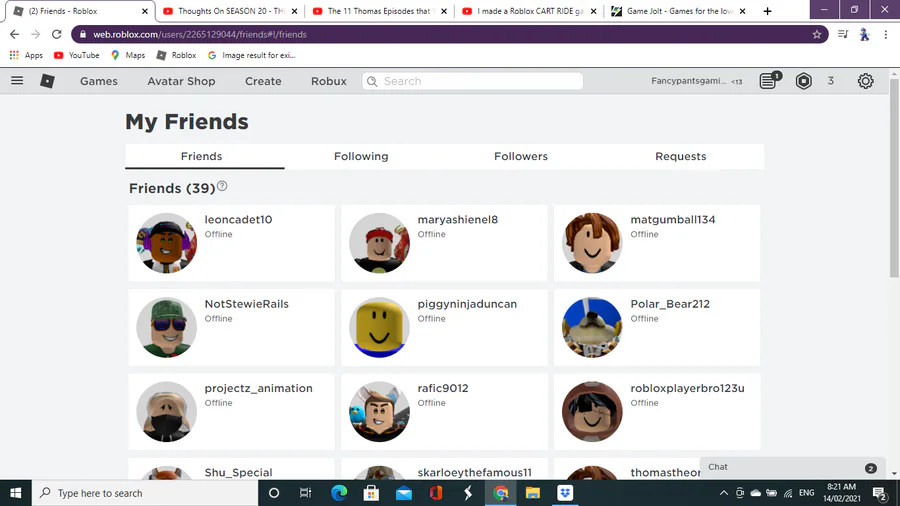This screenshot has width=900, height=506.
Task: Open piggyninjaduncan's smiley avatar
Action: pos(379,328)
